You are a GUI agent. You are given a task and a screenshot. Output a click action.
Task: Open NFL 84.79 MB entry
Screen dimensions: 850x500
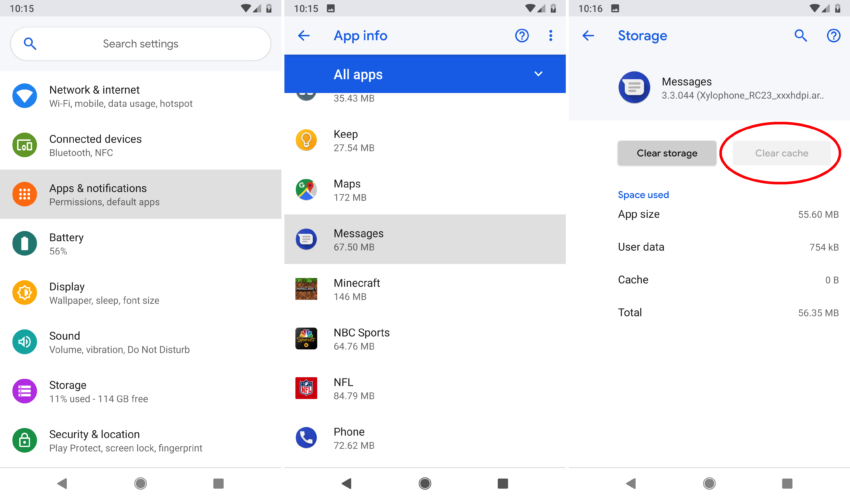[x=425, y=388]
